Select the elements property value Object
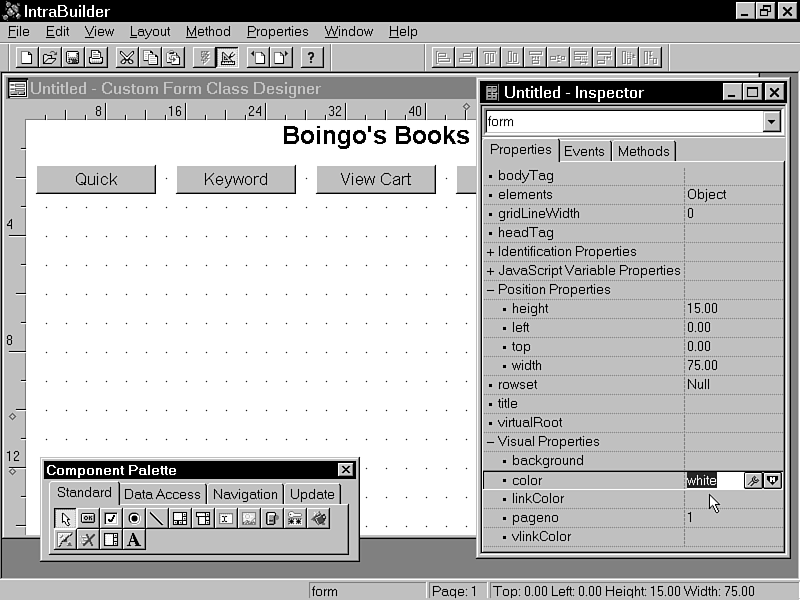 (x=707, y=194)
